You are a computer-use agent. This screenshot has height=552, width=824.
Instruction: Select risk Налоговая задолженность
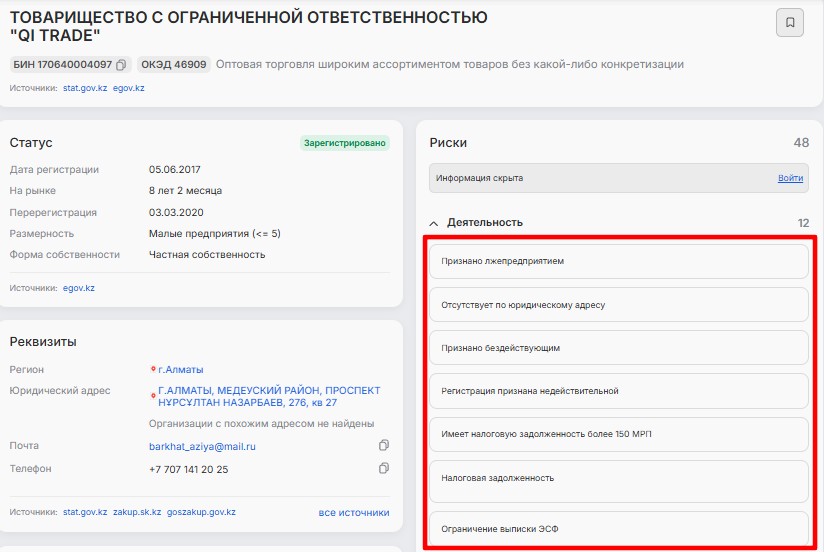tap(619, 482)
